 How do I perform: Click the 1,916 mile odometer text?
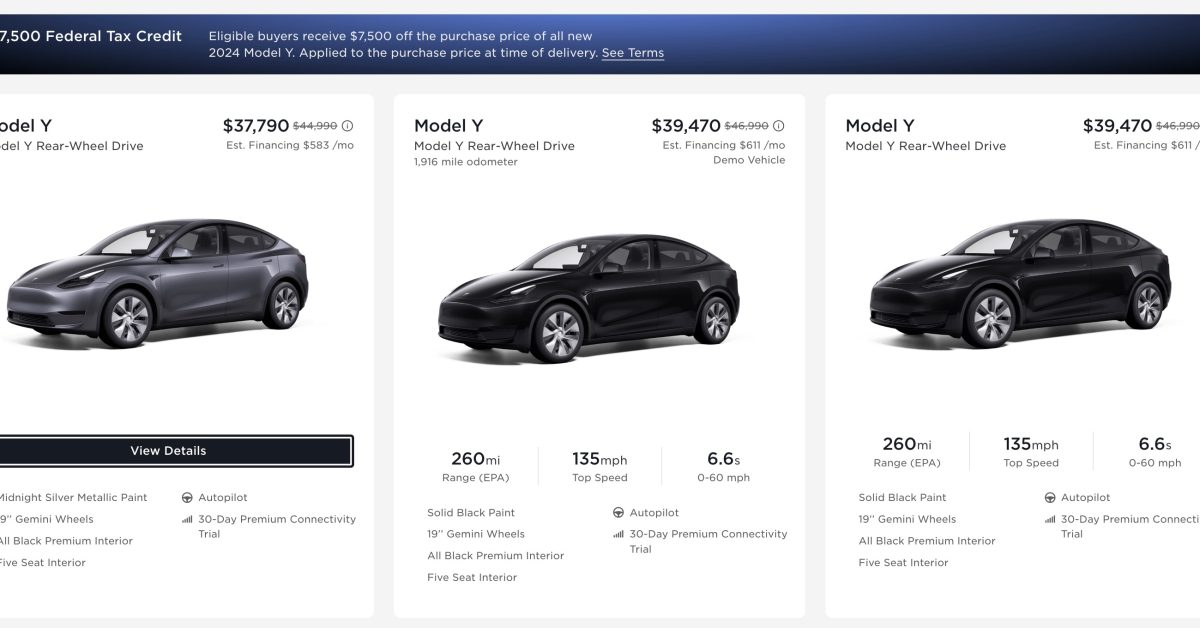click(466, 162)
